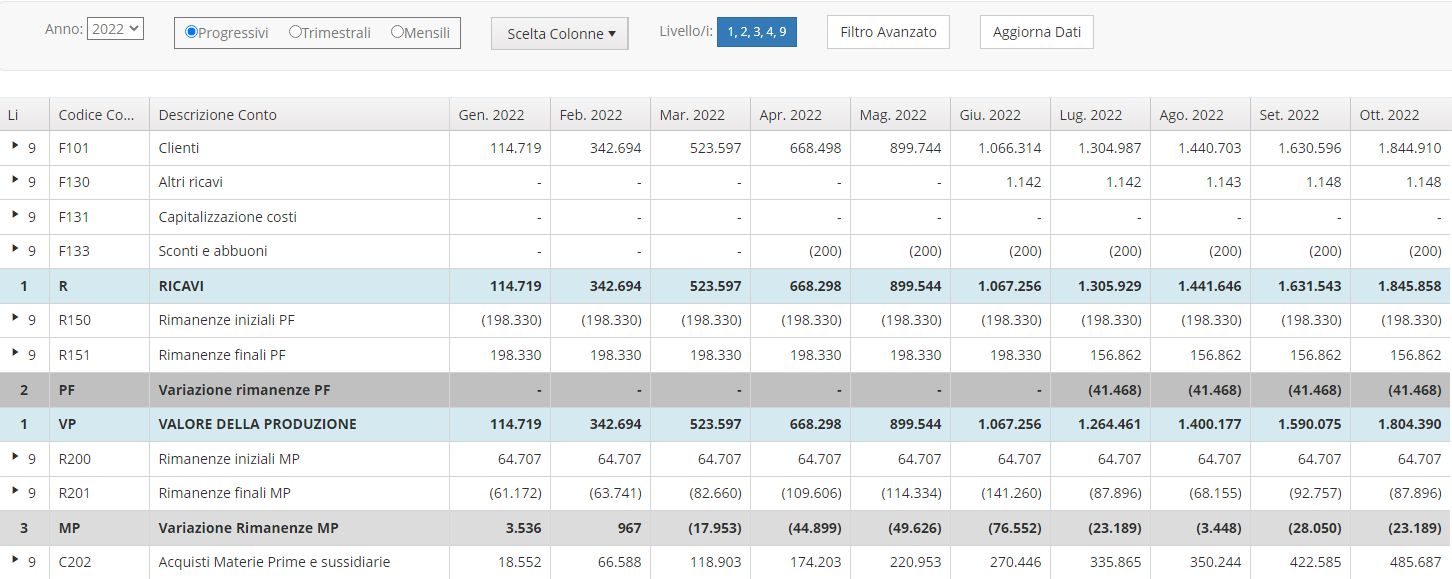The image size is (1452, 579).
Task: Expand the F101 Clienti row arrow
Action: [15, 146]
